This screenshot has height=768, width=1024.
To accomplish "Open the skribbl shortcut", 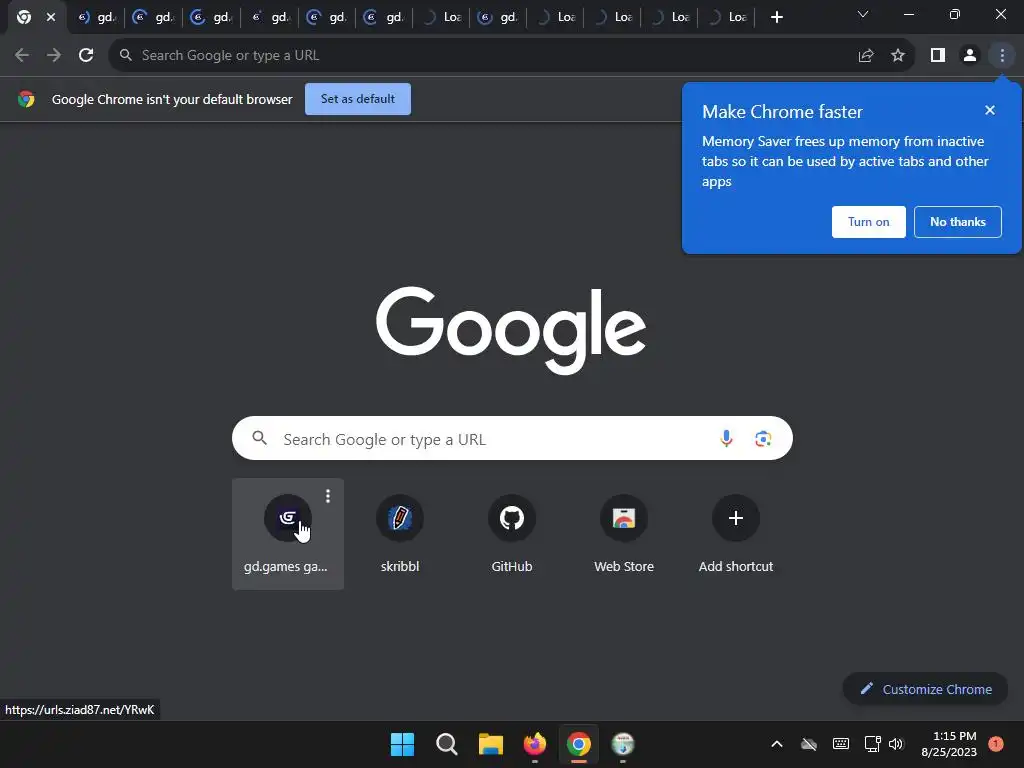I will [x=400, y=534].
